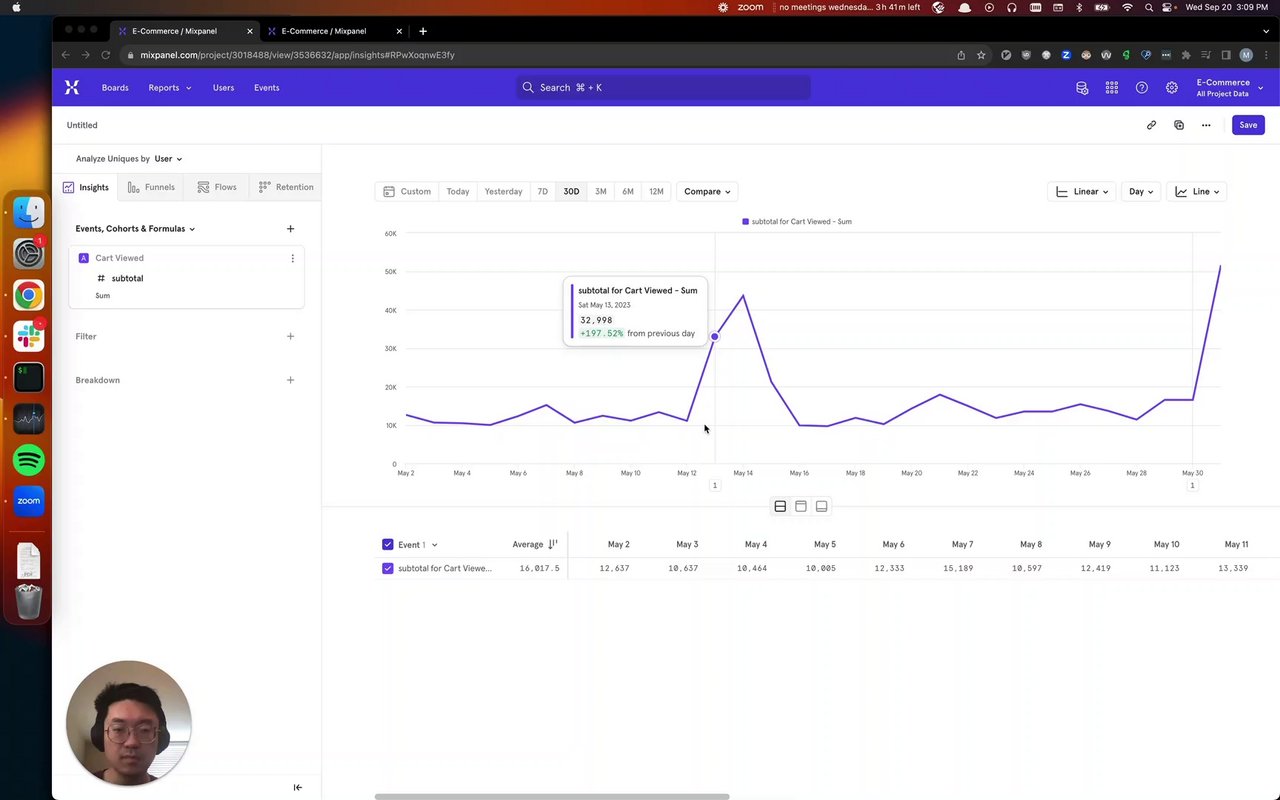Add a new event with plus icon
The image size is (1280, 800).
point(290,229)
